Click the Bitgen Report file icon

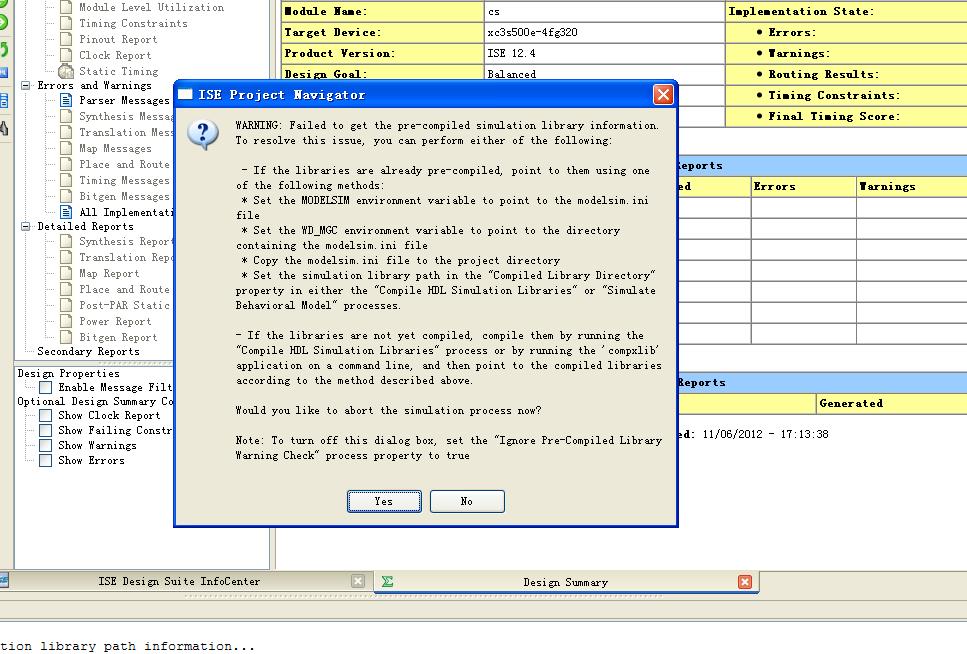tap(66, 337)
